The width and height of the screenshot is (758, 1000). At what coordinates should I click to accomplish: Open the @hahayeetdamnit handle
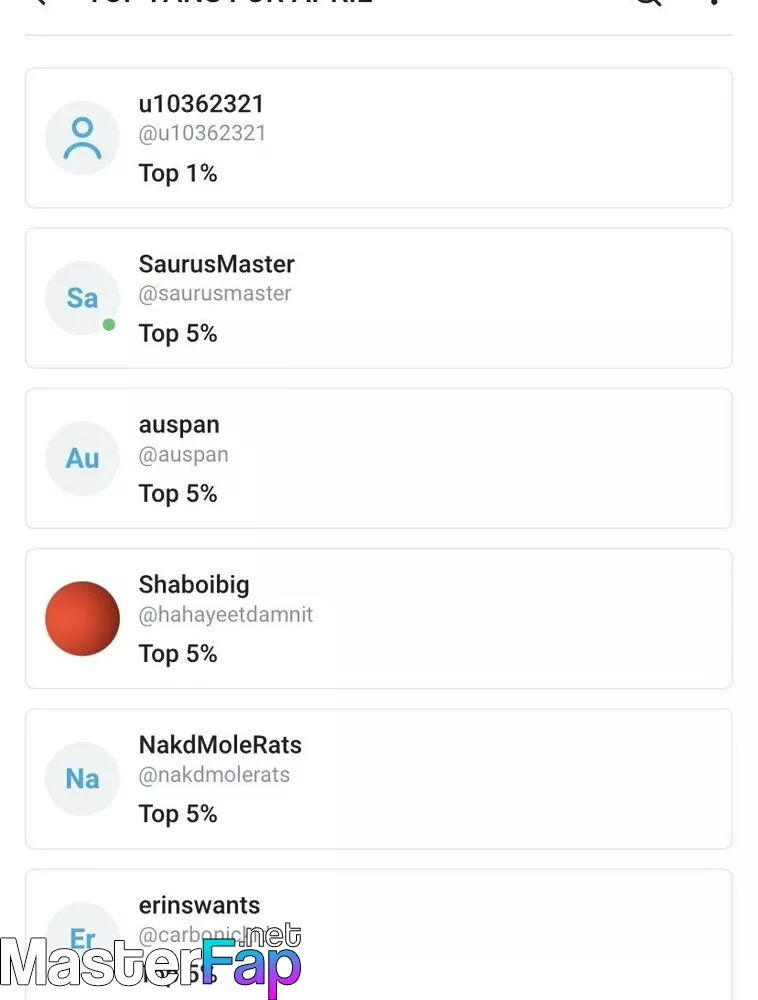pyautogui.click(x=226, y=614)
